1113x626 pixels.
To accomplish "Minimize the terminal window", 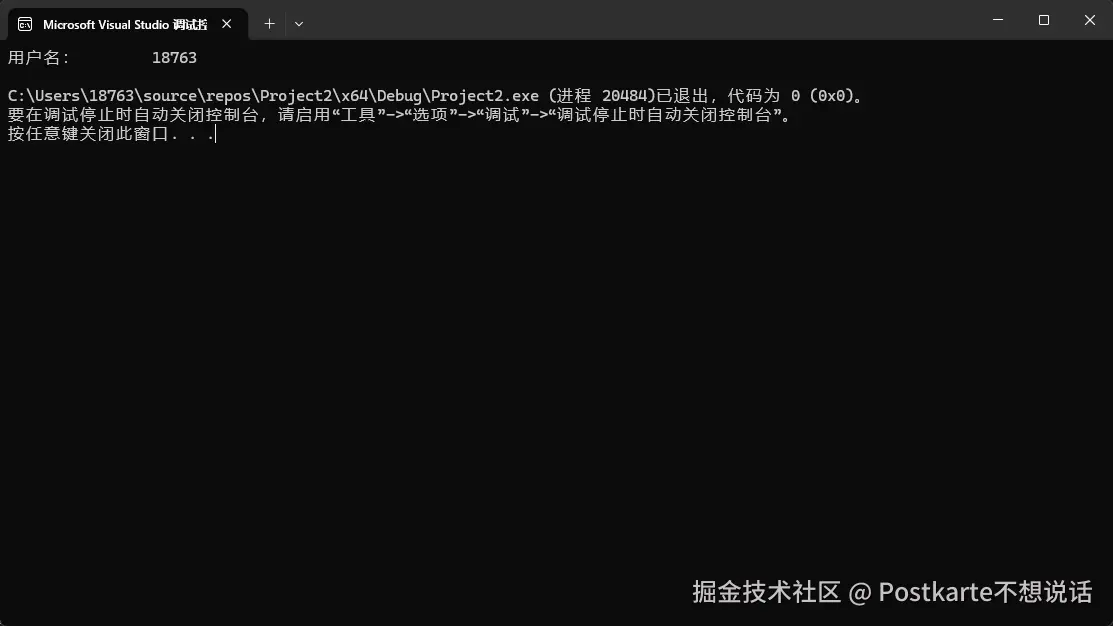I will [998, 20].
